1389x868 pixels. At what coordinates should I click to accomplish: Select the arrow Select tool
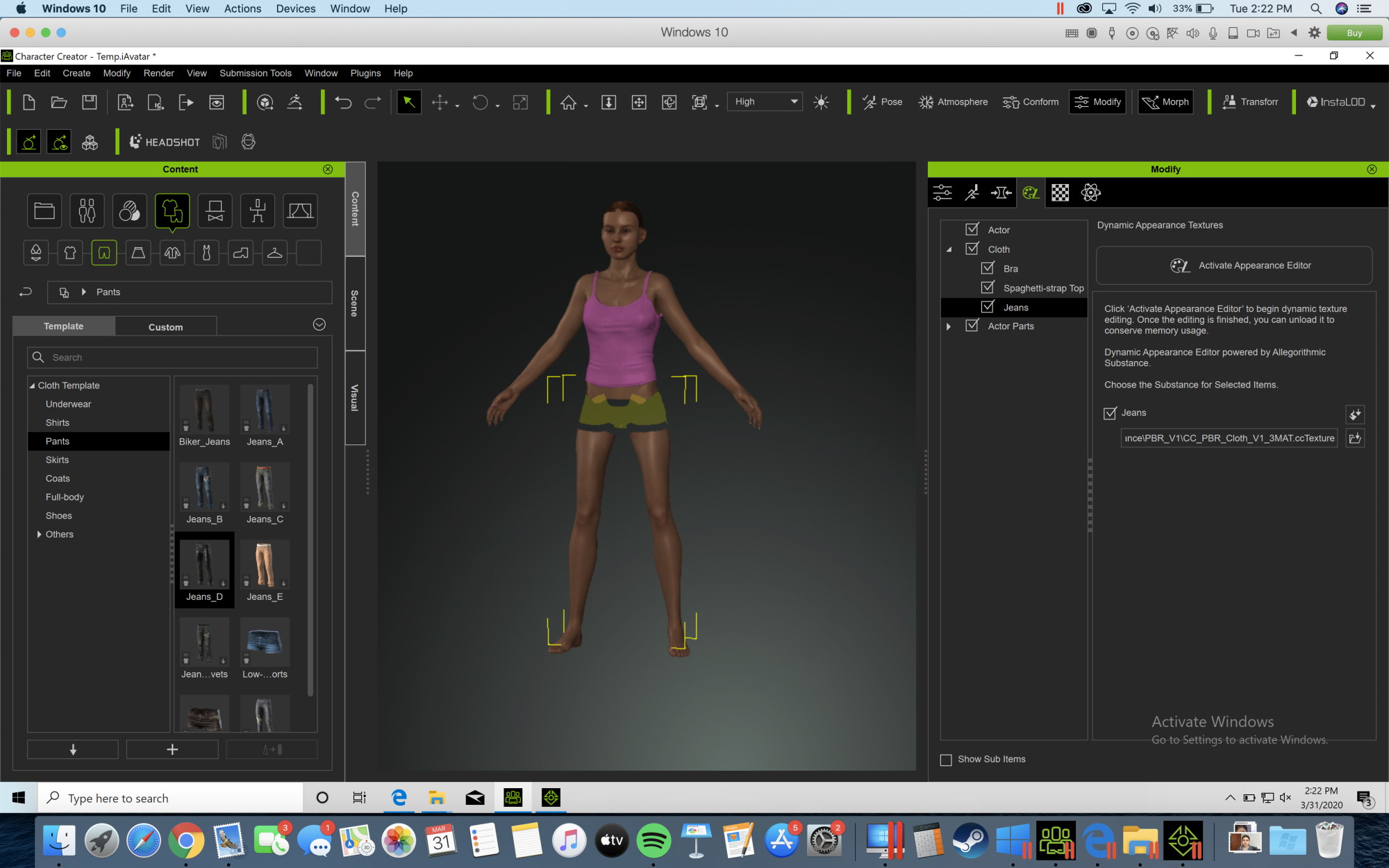(x=409, y=102)
